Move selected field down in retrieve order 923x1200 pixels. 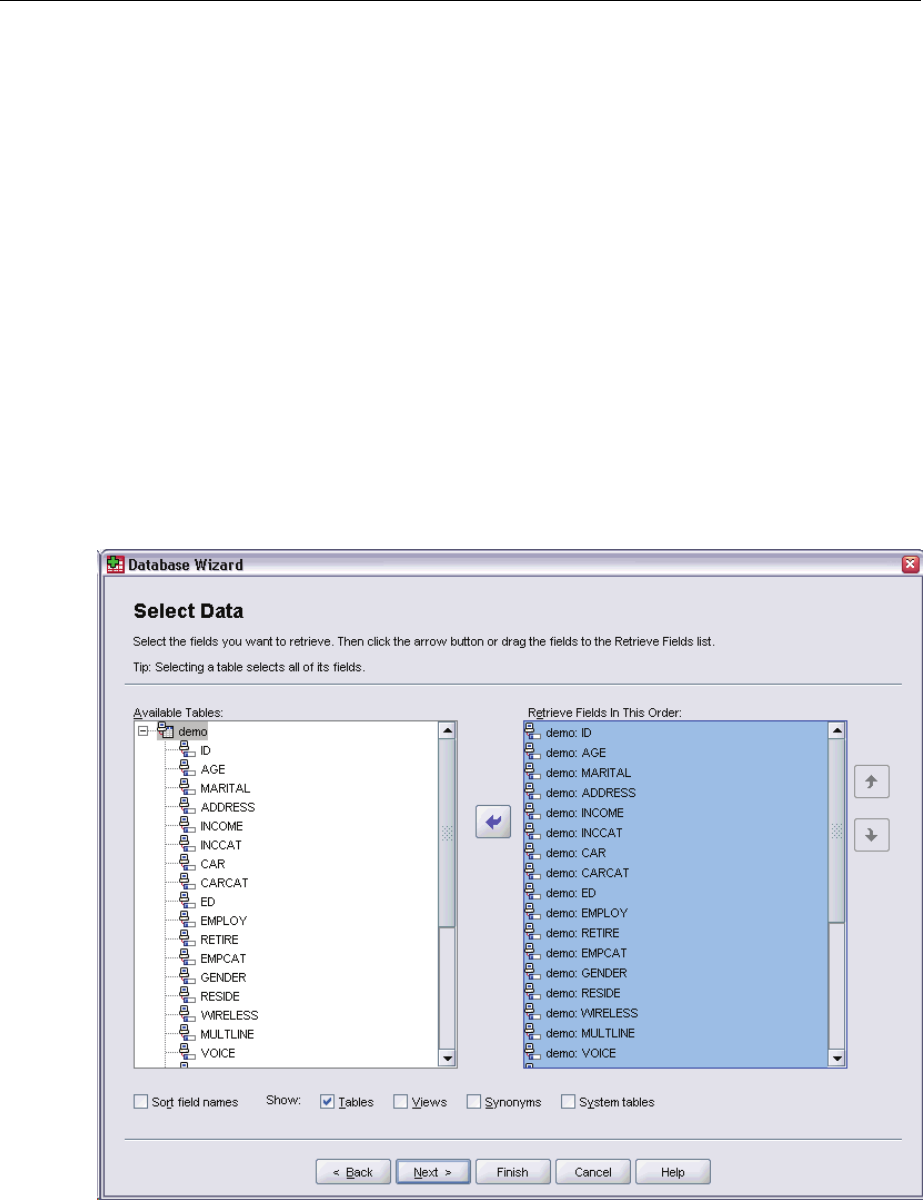[871, 837]
